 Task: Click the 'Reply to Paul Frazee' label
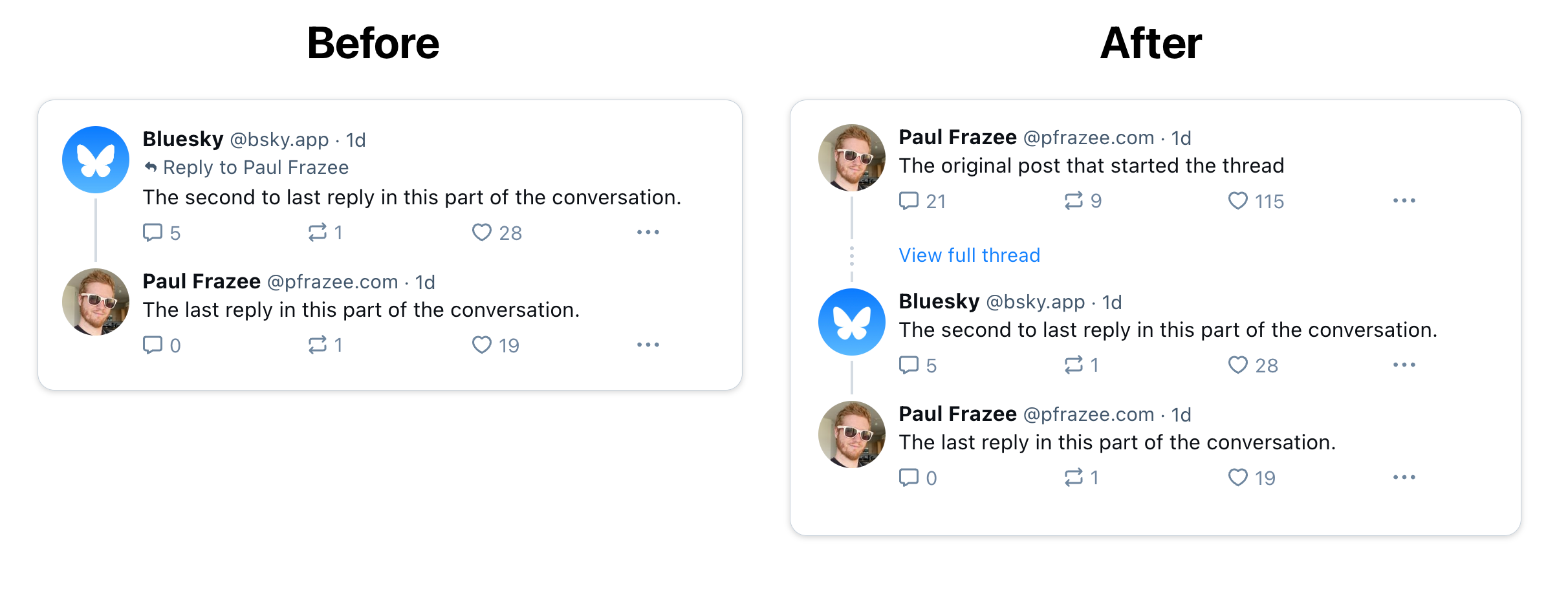tap(256, 167)
